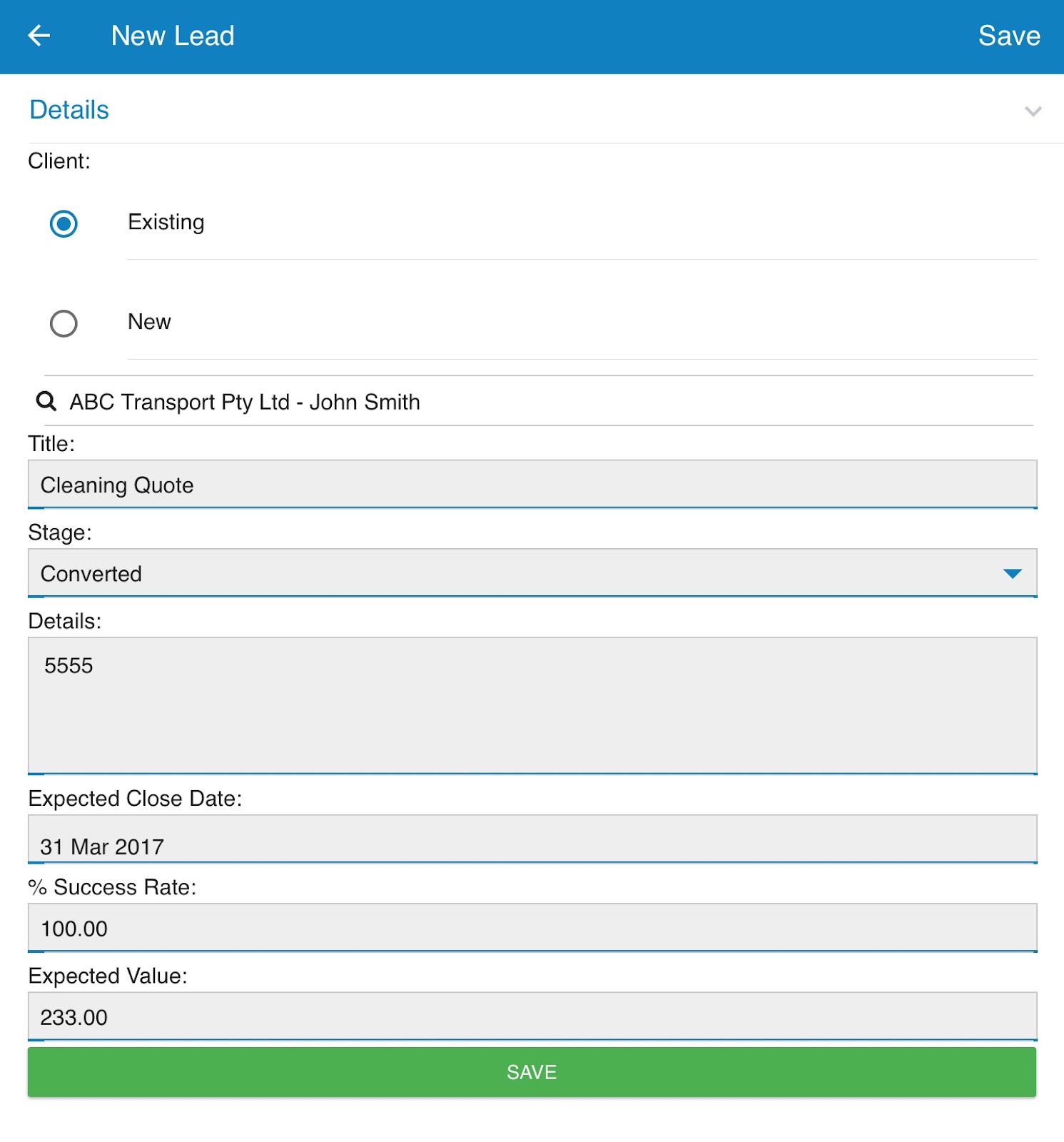Screen dimensions: 1064x1142
Task: Open the Stage dropdown showing Converted
Action: tap(532, 573)
